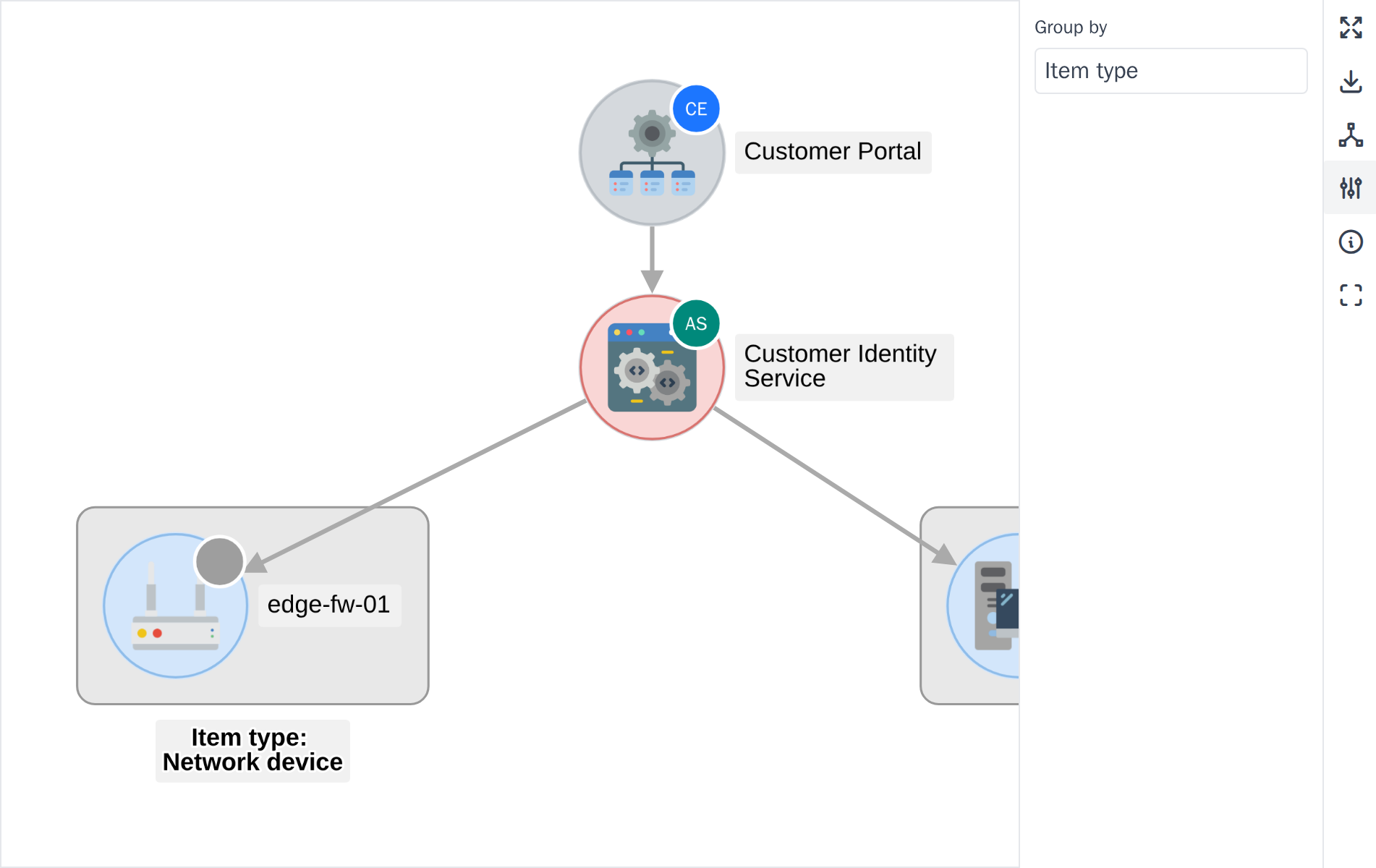The height and width of the screenshot is (868, 1376).
Task: Click the CE avatar badge
Action: click(x=696, y=109)
